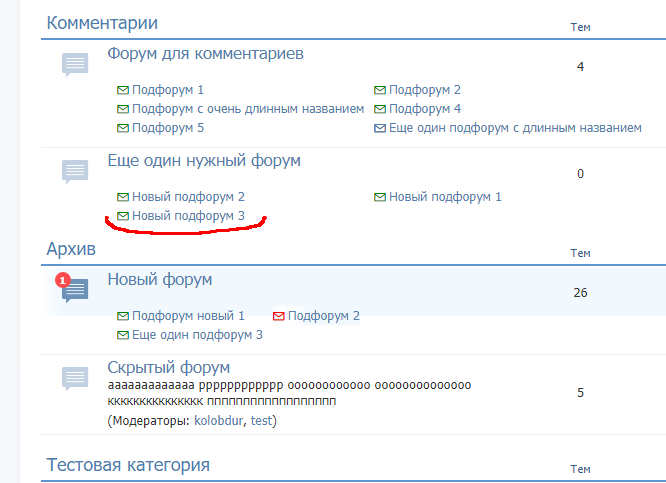Click envelope icon beside Еще один подфорум 3
The height and width of the screenshot is (483, 666).
(123, 335)
